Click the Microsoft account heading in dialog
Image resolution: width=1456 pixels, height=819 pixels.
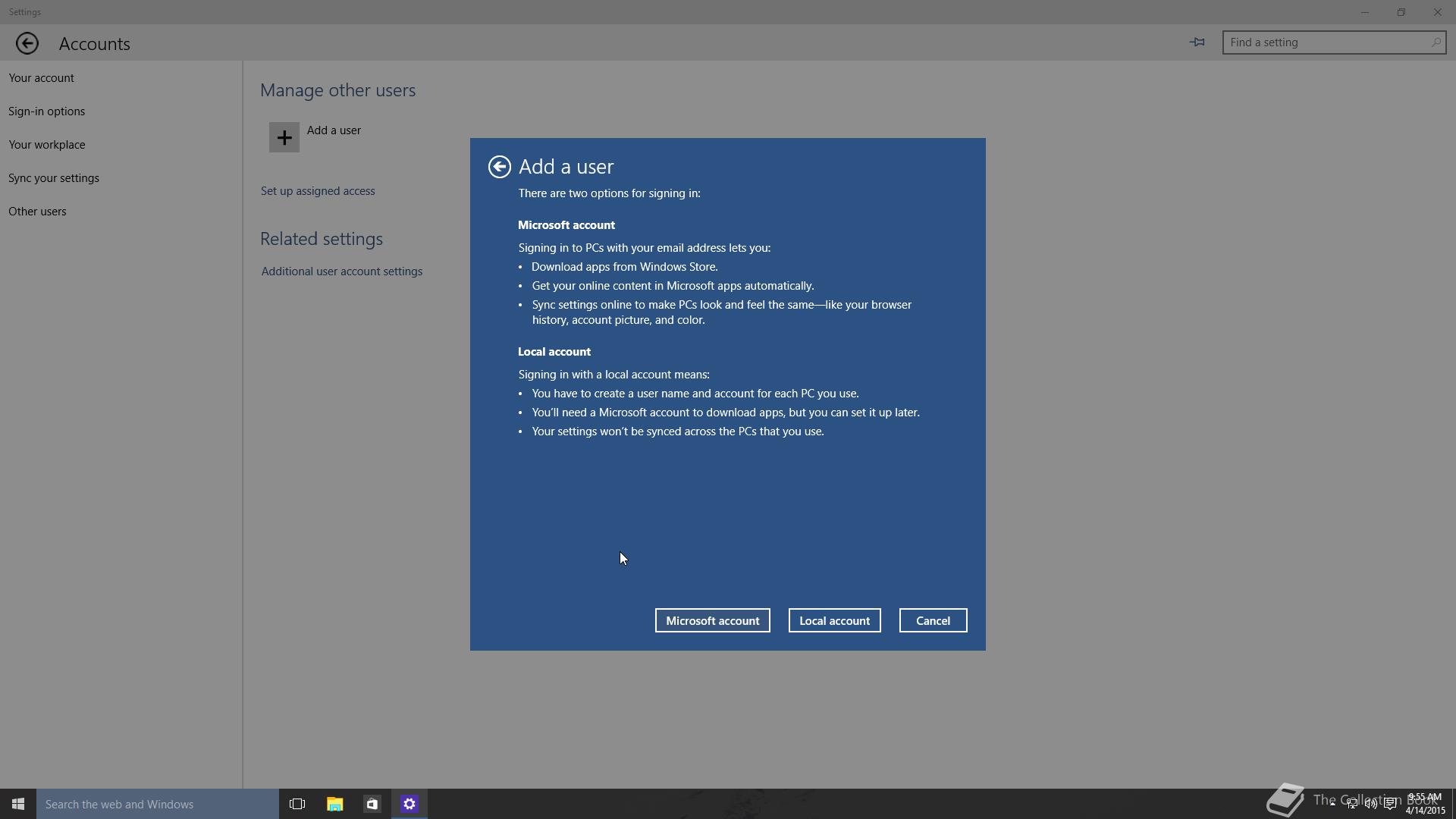tap(566, 225)
